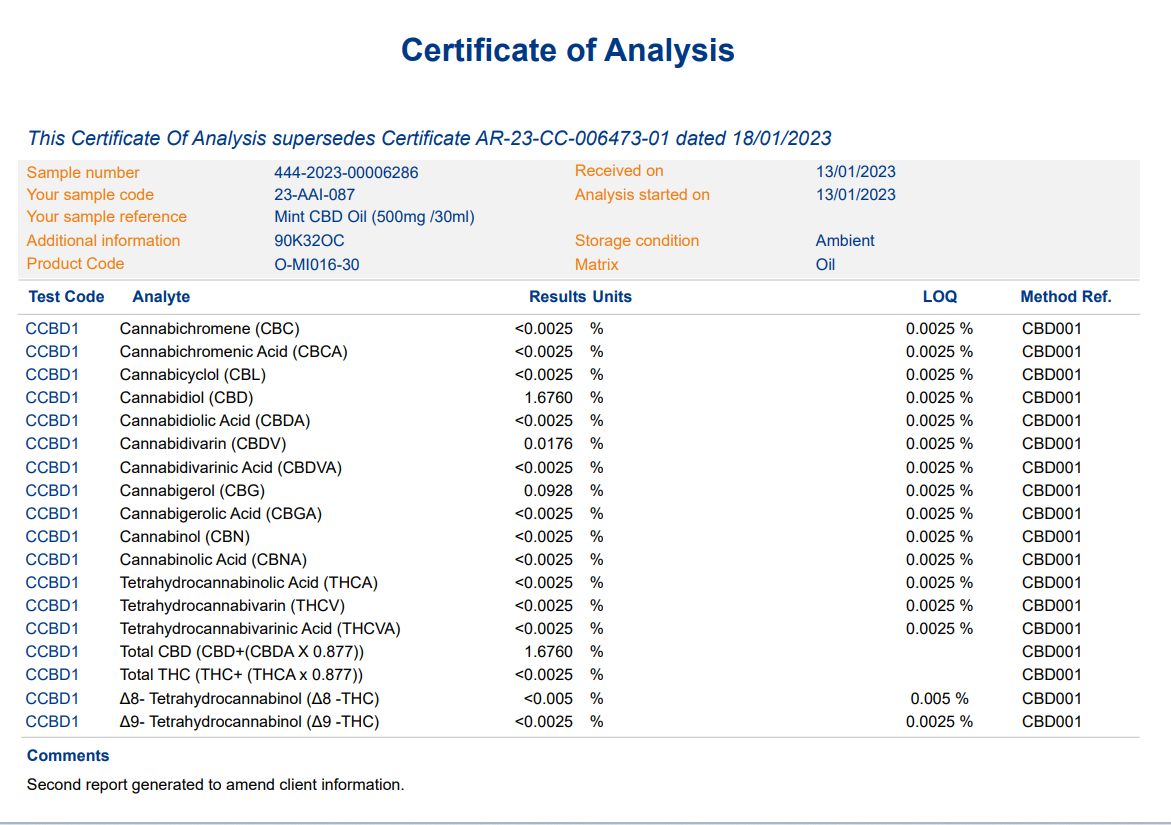Select the Total THC analyte name
Viewport: 1171px width, 825px height.
pos(241,675)
